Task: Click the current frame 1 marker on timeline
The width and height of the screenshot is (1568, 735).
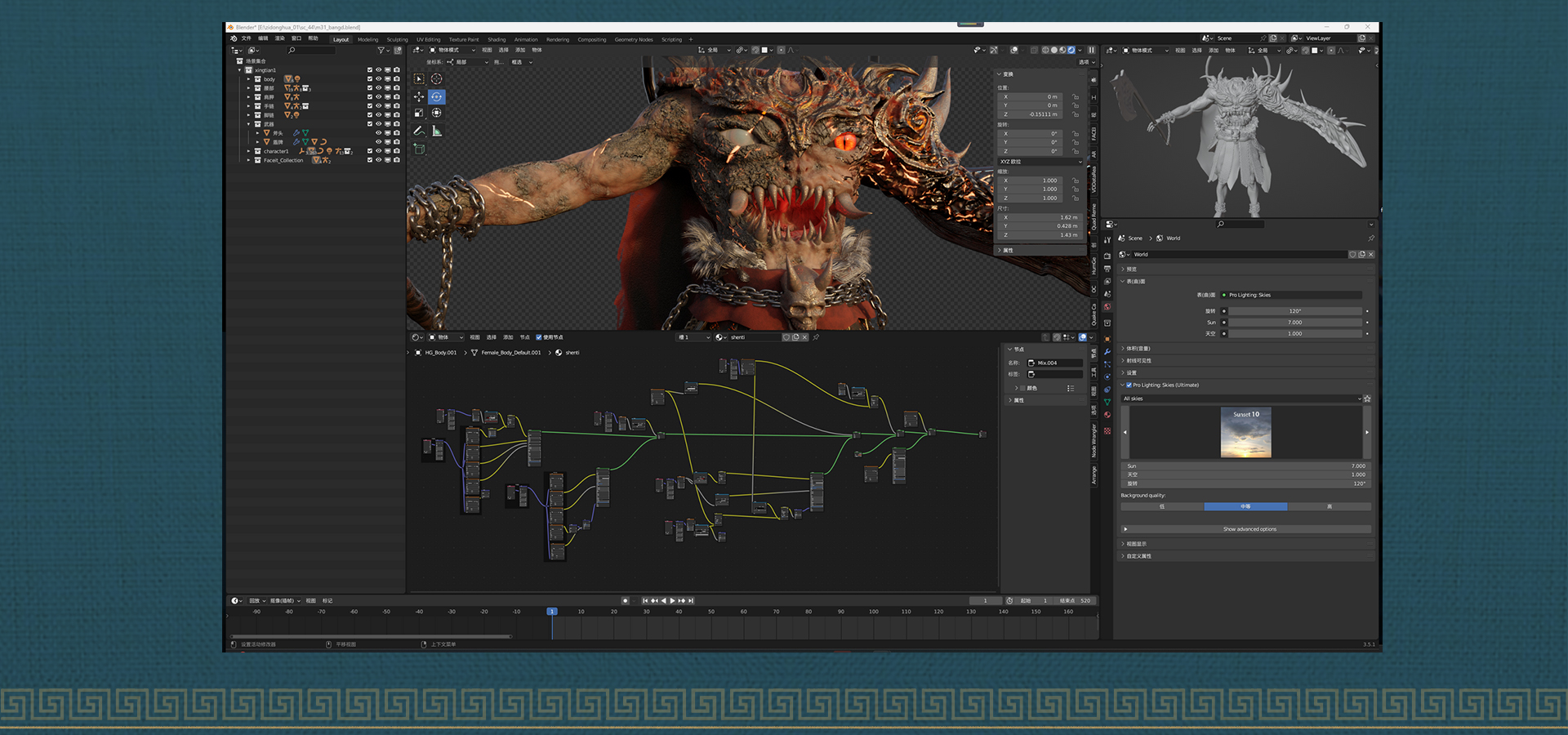Action: click(x=552, y=612)
